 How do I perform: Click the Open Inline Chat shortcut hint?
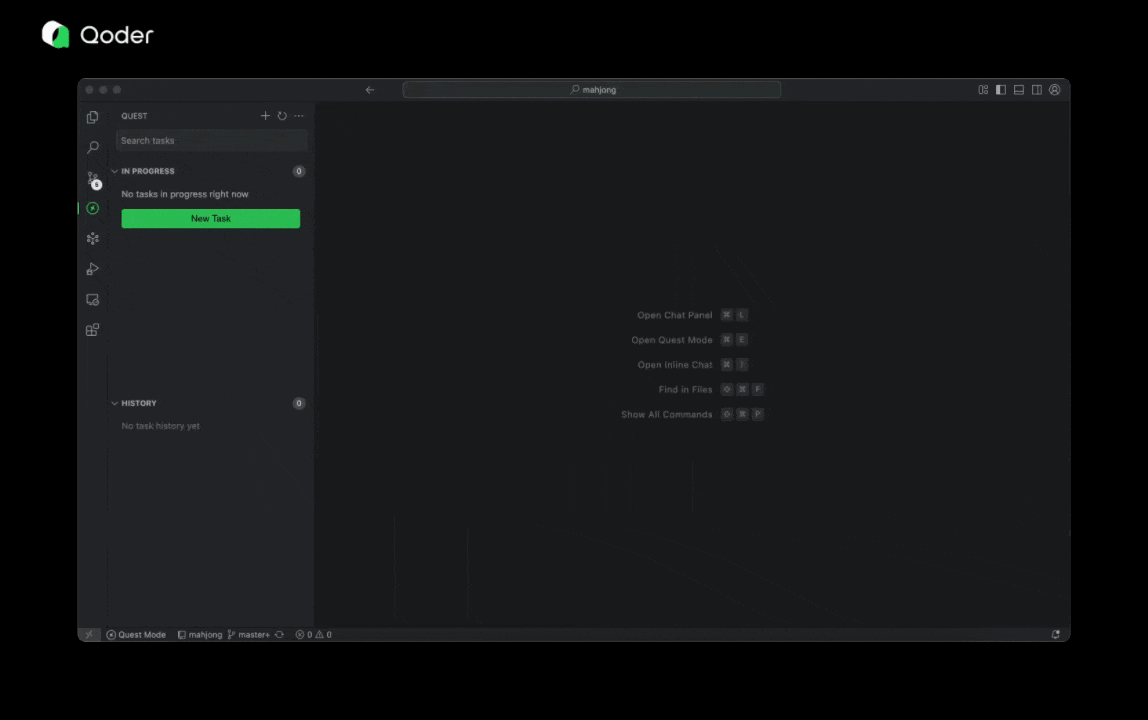click(x=693, y=365)
